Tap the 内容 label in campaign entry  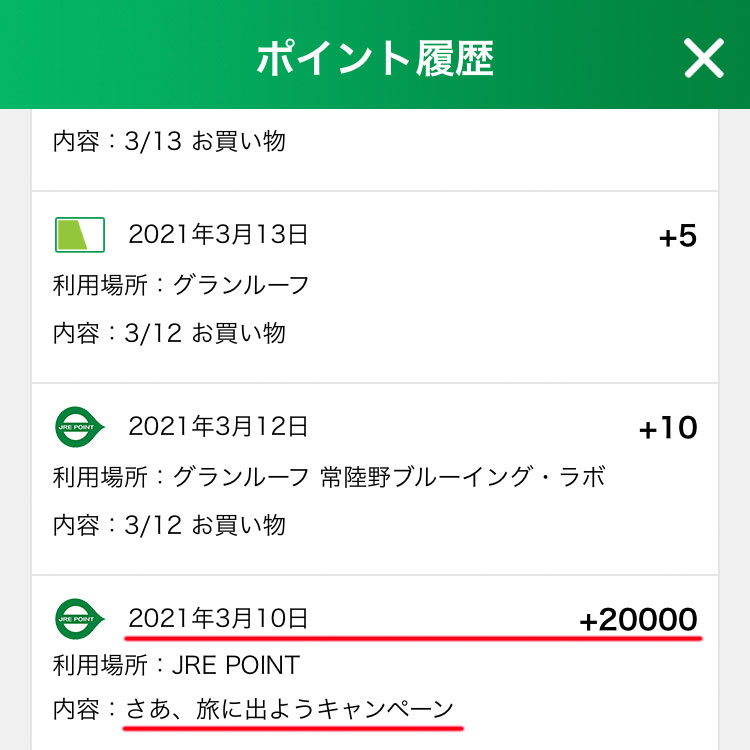pyautogui.click(x=76, y=709)
